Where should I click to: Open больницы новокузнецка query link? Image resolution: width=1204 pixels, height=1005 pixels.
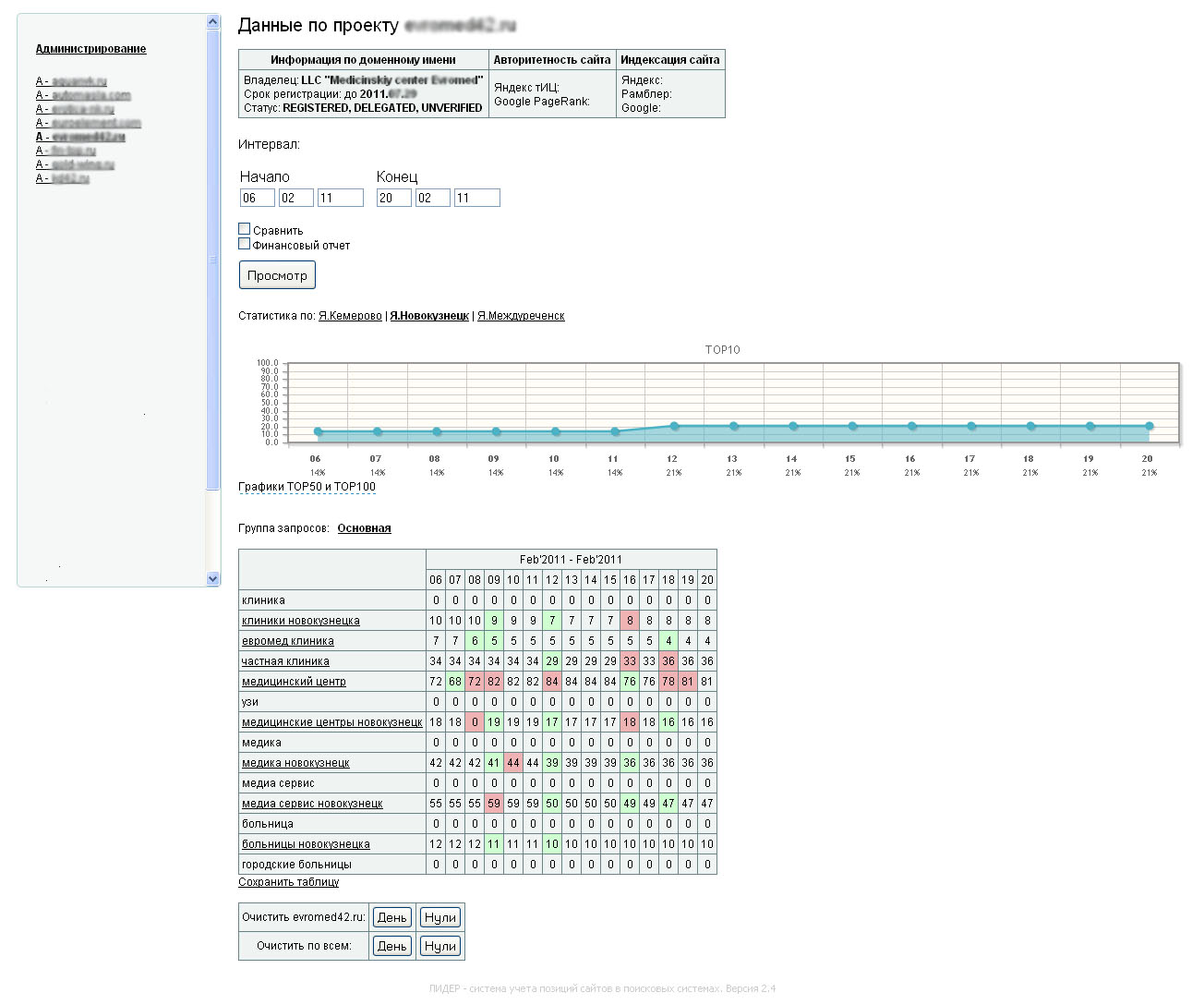(x=306, y=844)
